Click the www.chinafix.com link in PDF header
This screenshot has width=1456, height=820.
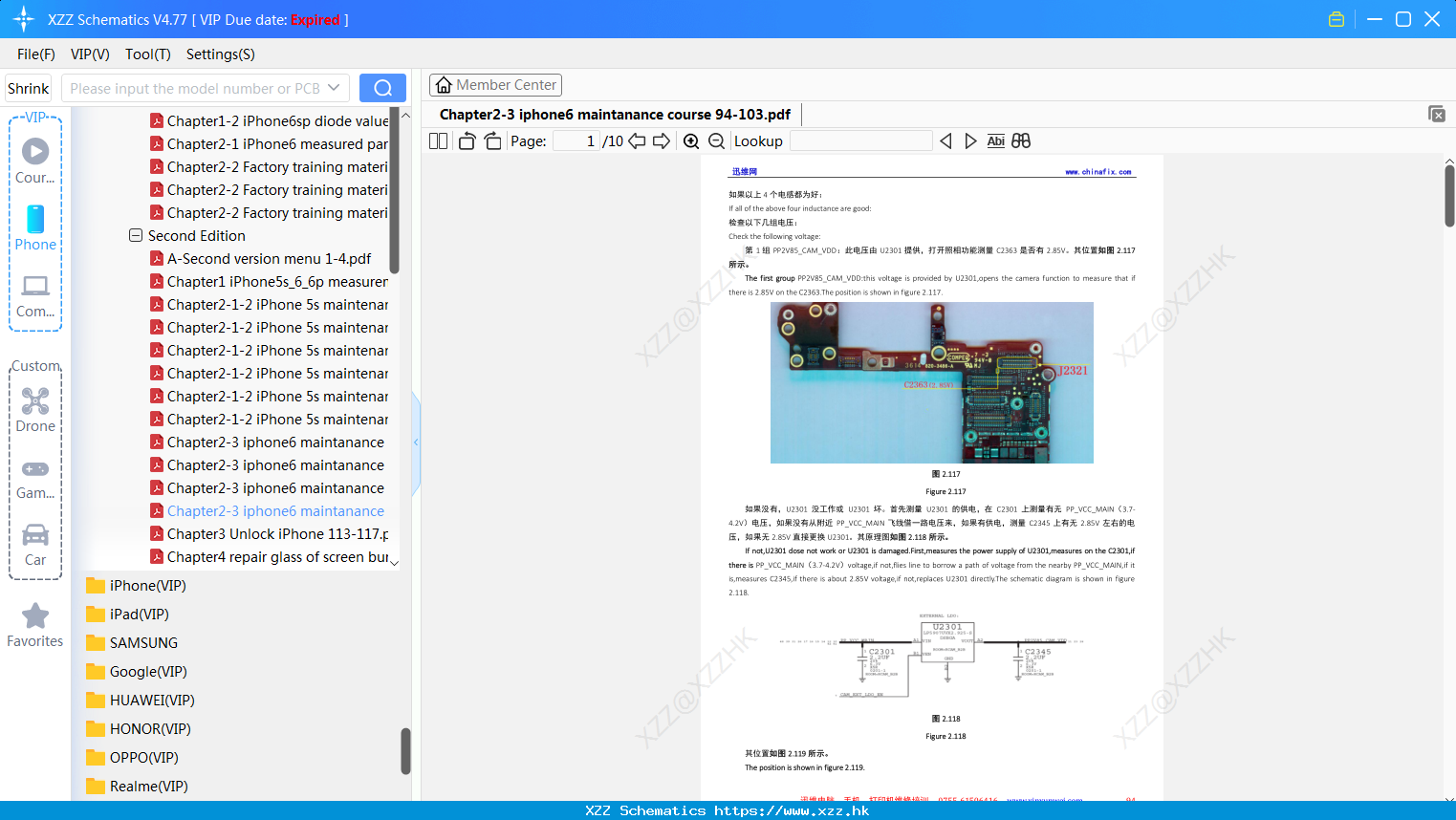click(x=1098, y=172)
